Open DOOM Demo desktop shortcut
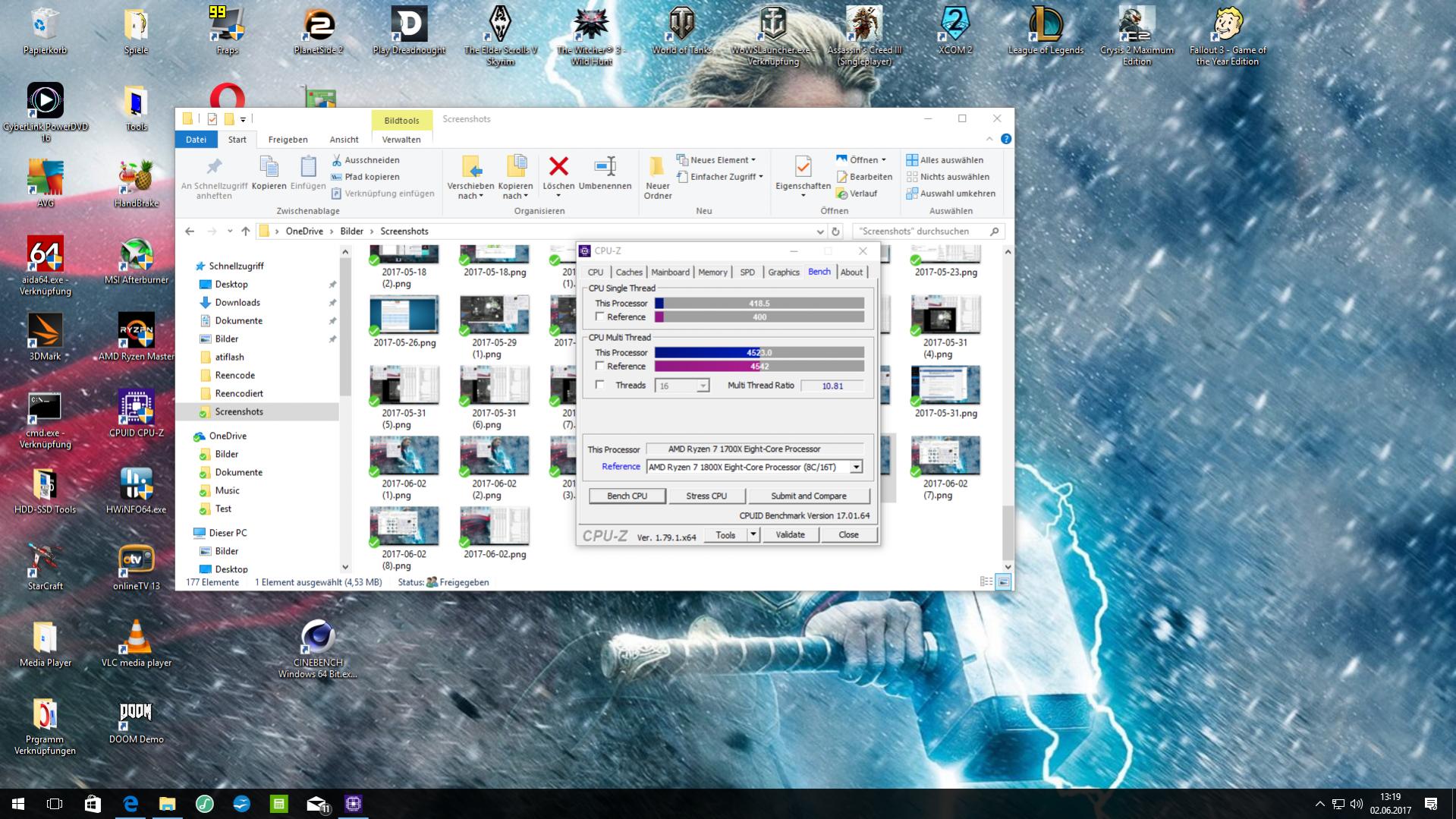1456x819 pixels. [137, 720]
